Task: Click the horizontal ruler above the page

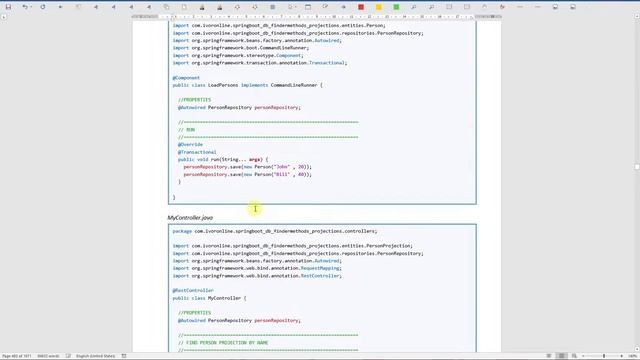Action: [x=317, y=17]
